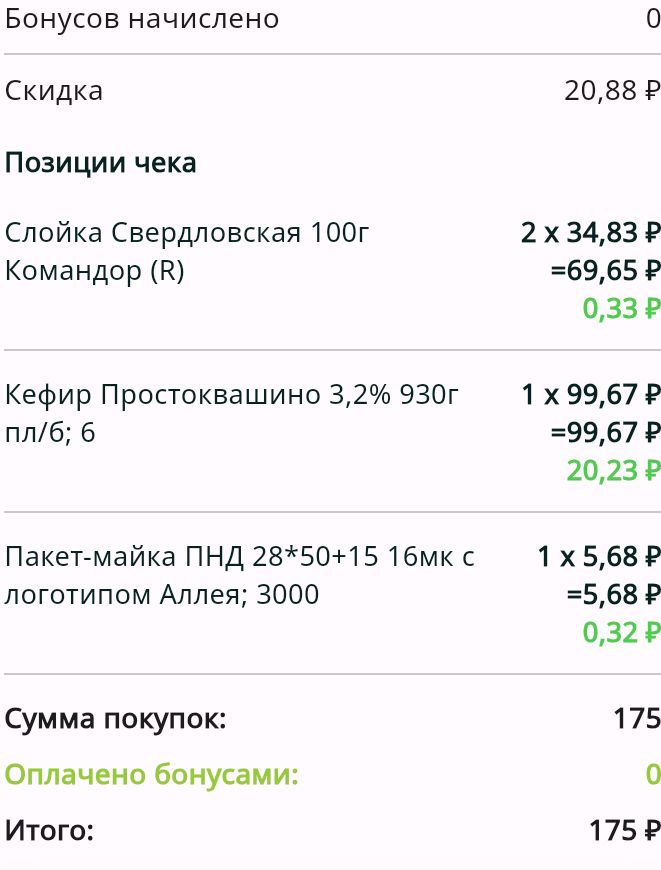
Task: Select the 'Бонусов начислено' label
Action: click(142, 19)
